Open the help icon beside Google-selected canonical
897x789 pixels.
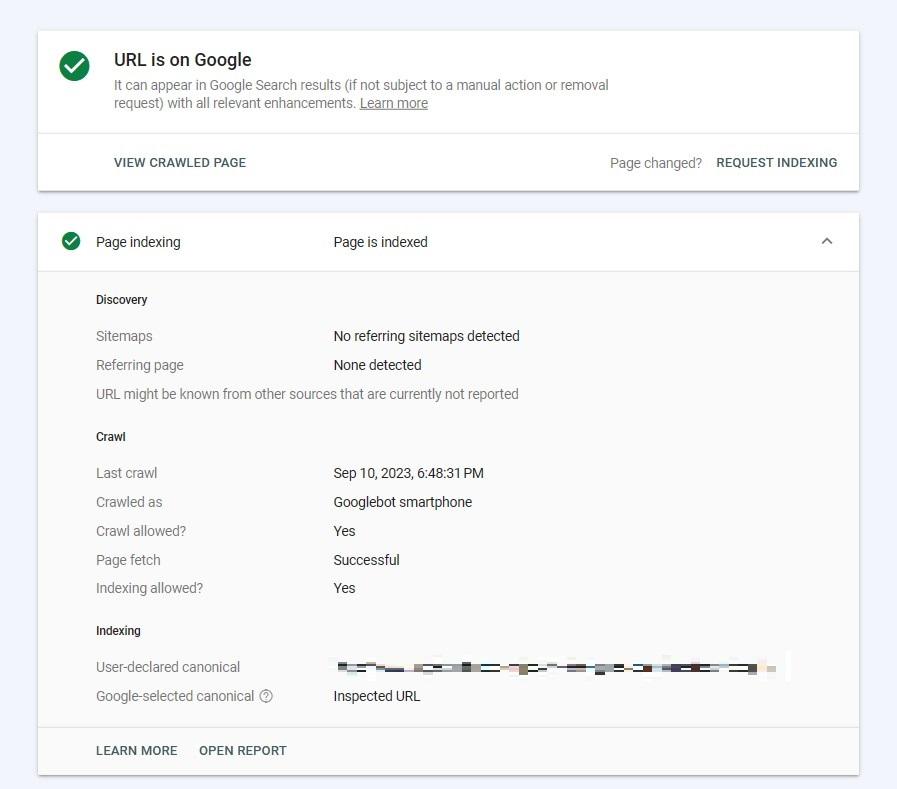(266, 696)
